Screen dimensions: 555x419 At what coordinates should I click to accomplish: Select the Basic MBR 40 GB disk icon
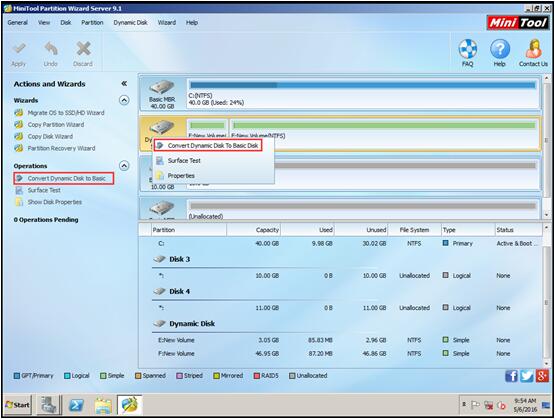coord(162,87)
